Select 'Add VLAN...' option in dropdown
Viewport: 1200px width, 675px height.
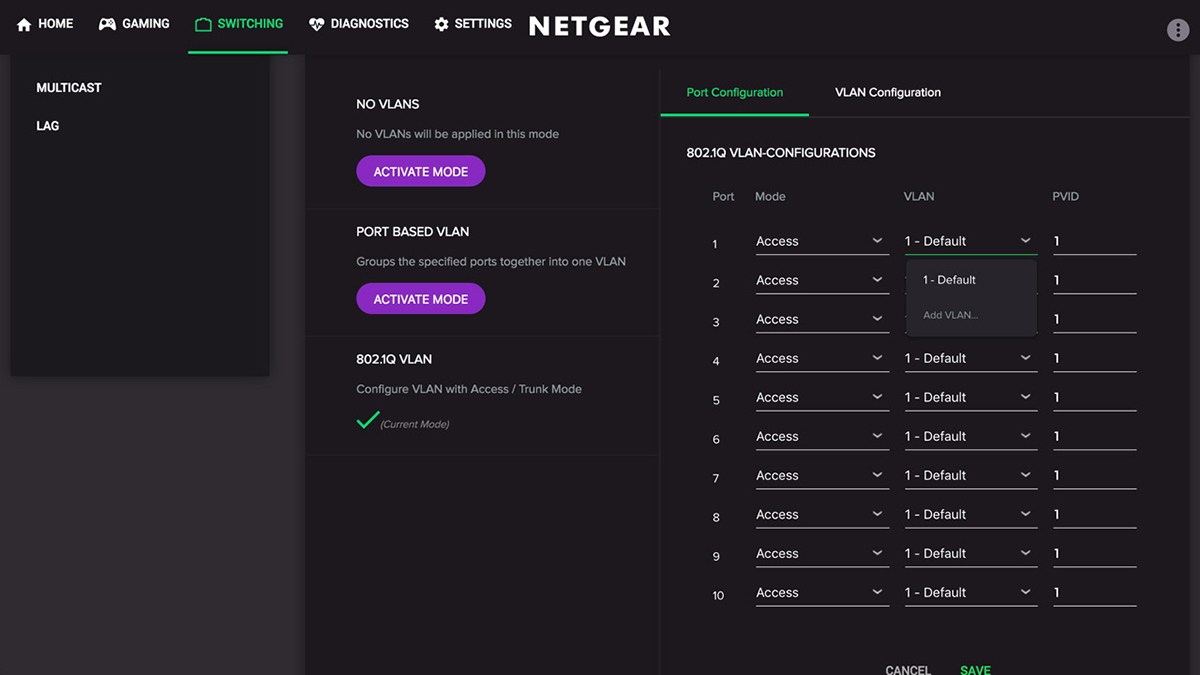(950, 315)
